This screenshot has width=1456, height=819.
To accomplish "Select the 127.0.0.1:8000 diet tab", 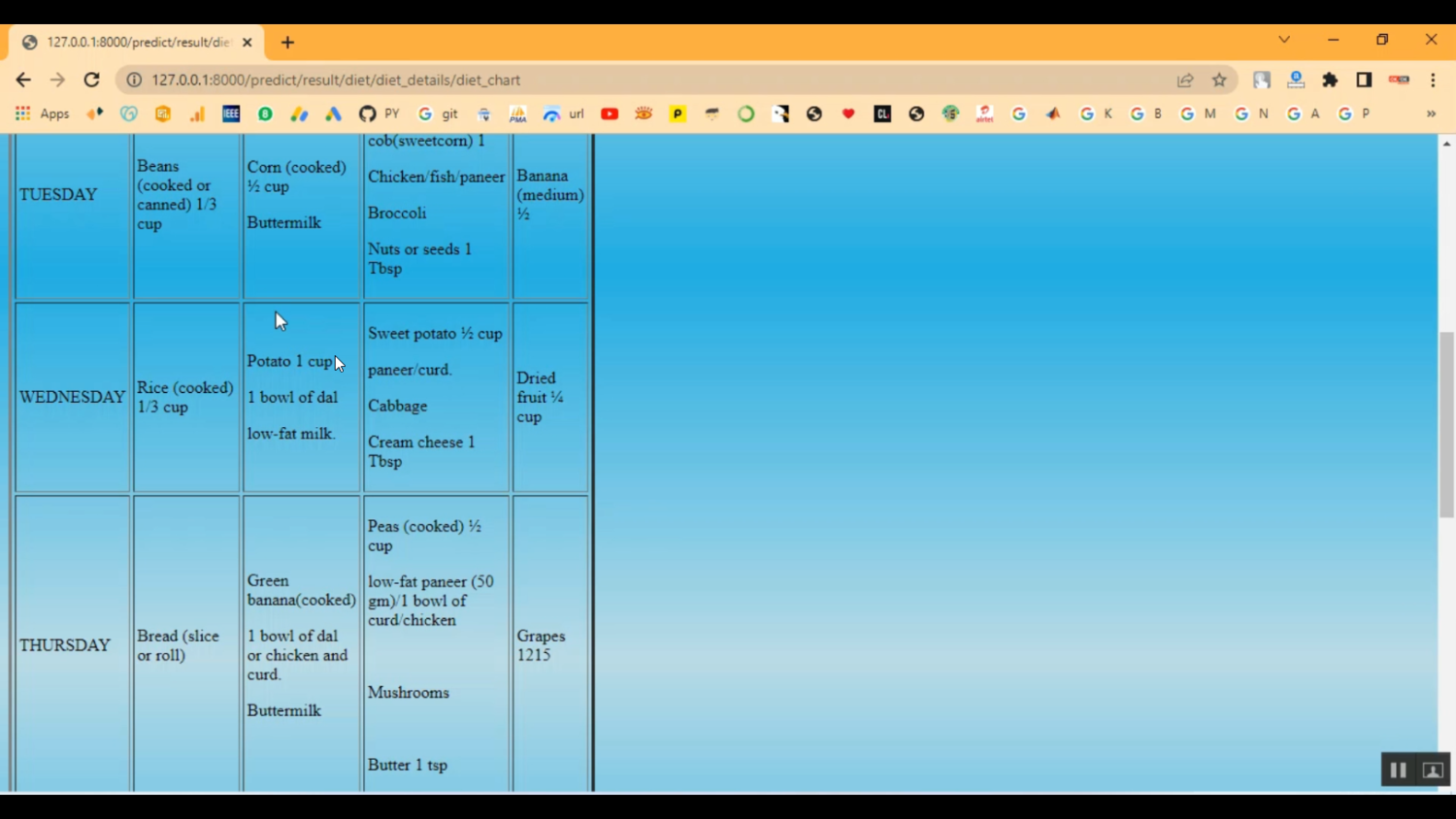I will pos(137,43).
